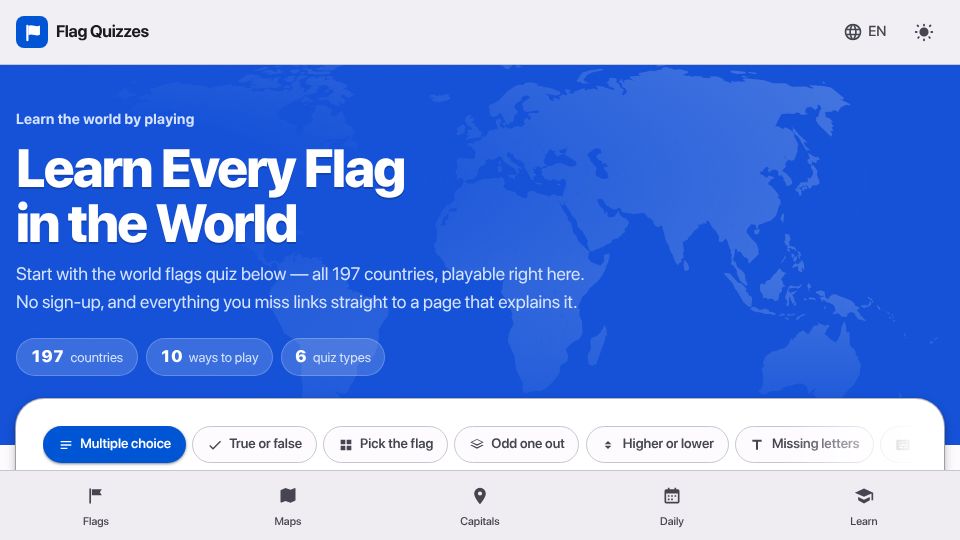Switch to Higher or lower quiz
960x540 pixels.
pos(657,444)
